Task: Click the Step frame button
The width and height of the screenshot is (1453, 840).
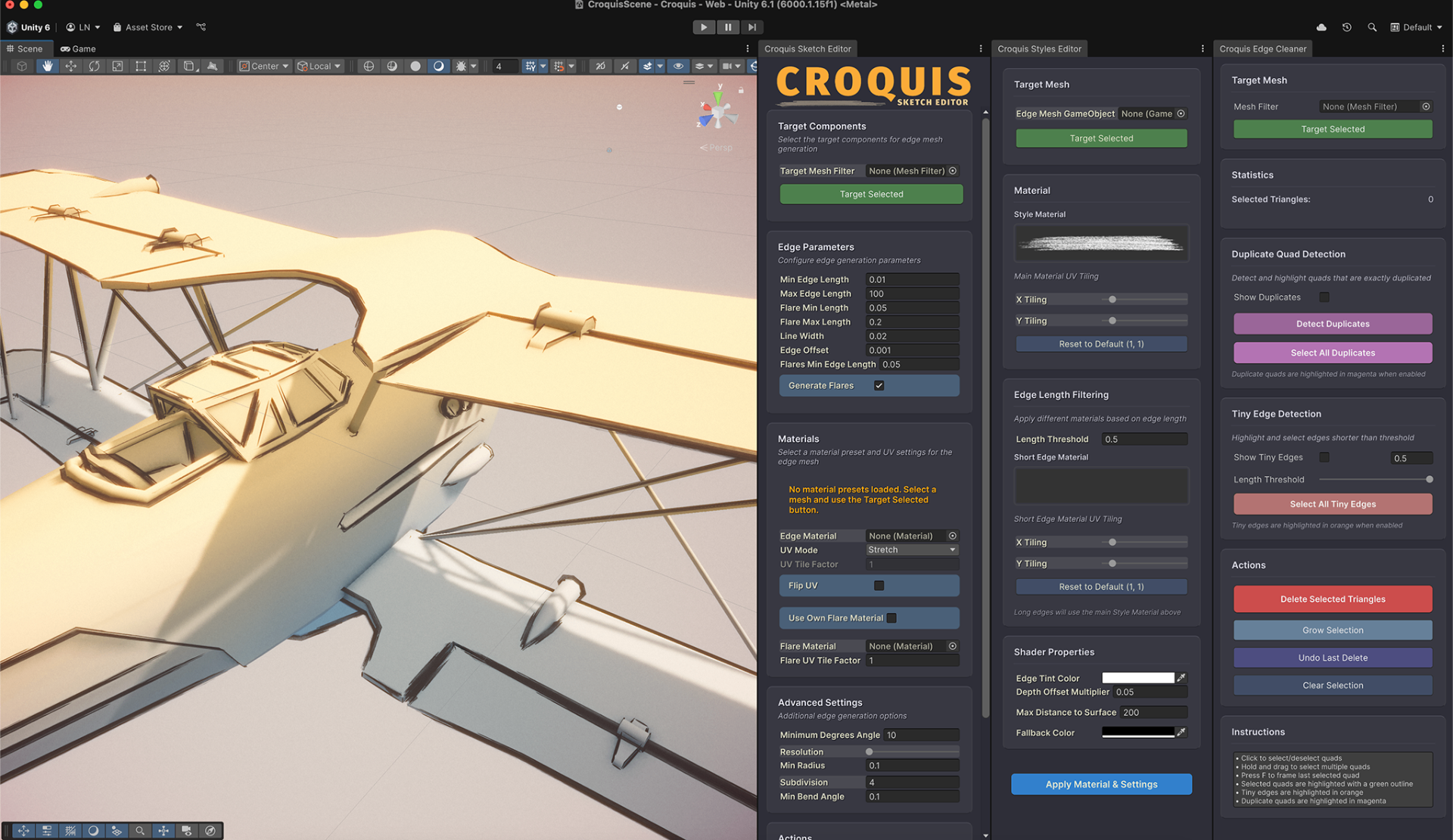Action: 751,27
